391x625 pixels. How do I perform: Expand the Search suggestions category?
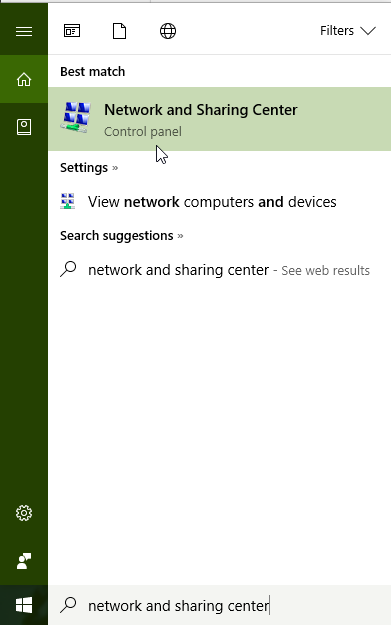(122, 236)
